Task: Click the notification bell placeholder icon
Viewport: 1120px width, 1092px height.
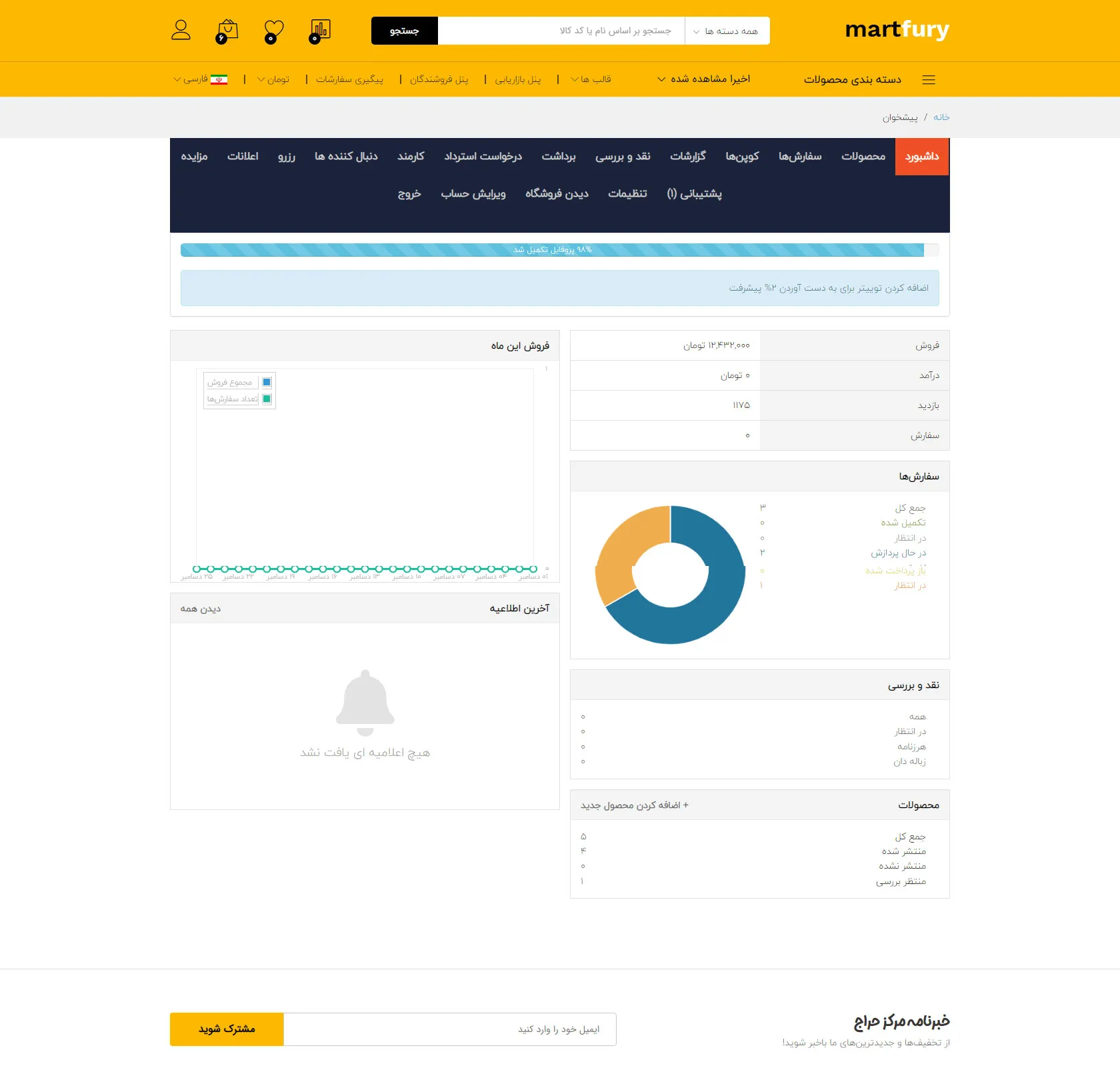Action: coord(365,702)
